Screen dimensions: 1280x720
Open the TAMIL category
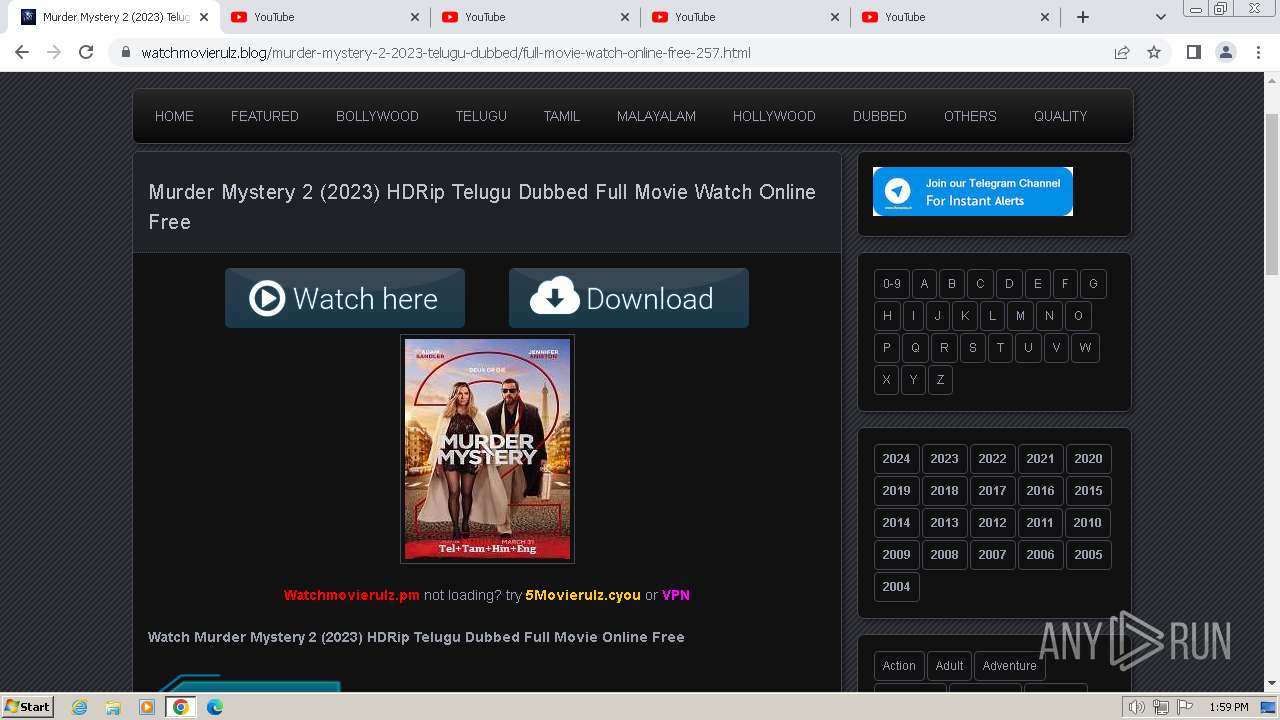click(x=562, y=116)
